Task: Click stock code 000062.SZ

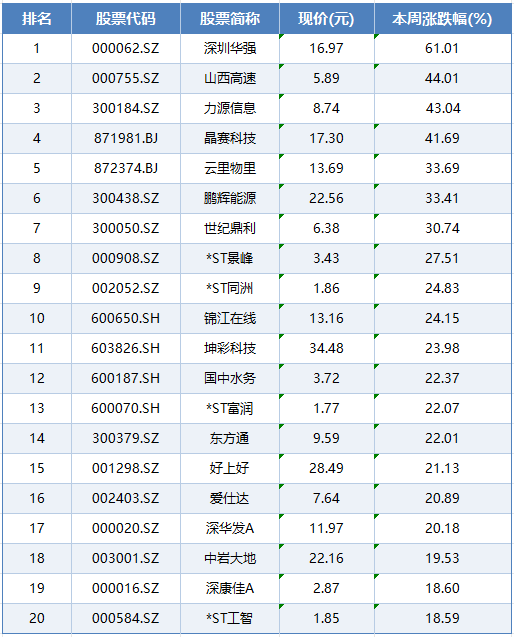Action: pyautogui.click(x=126, y=48)
